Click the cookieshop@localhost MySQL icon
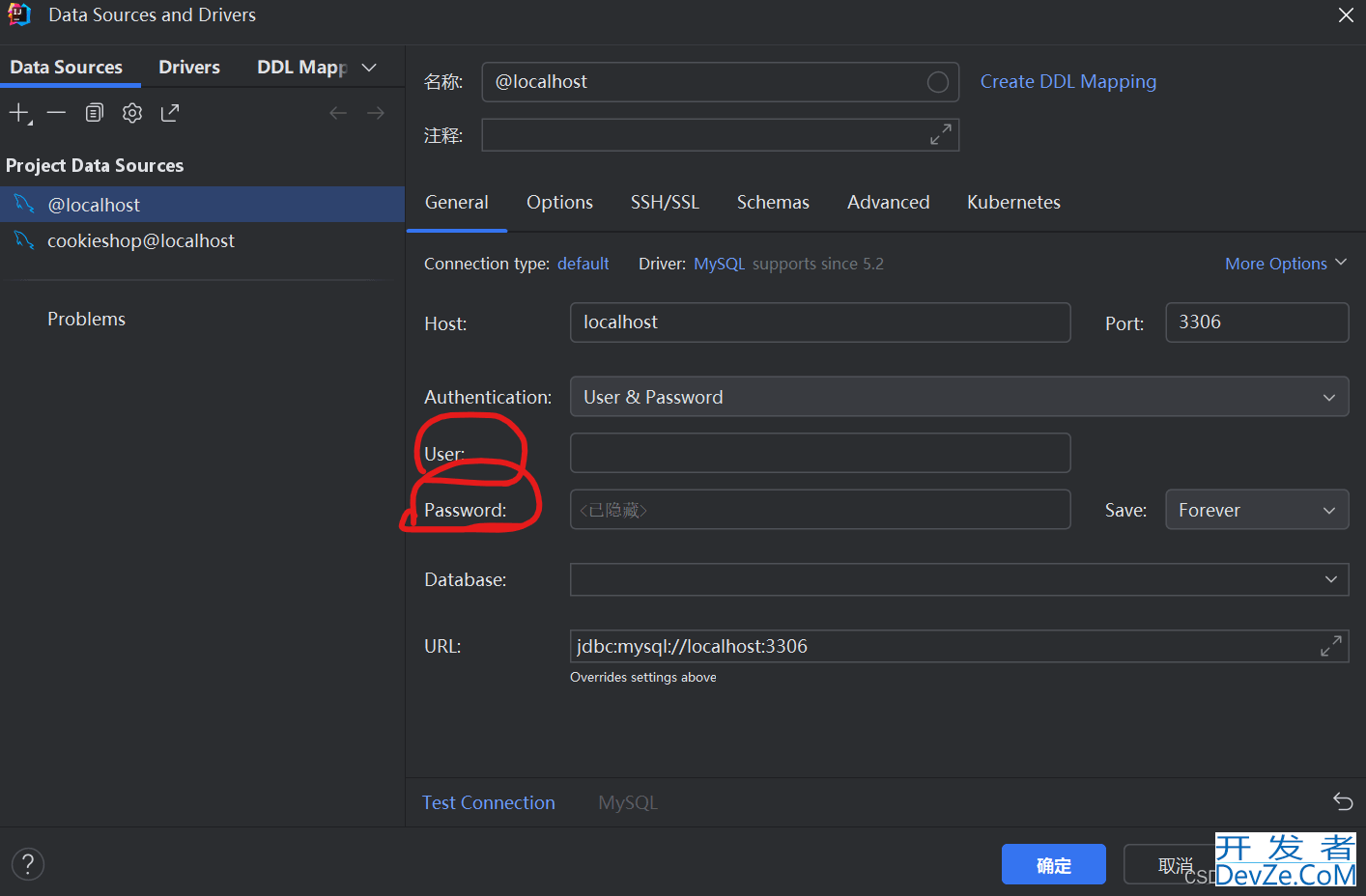 pyautogui.click(x=24, y=239)
